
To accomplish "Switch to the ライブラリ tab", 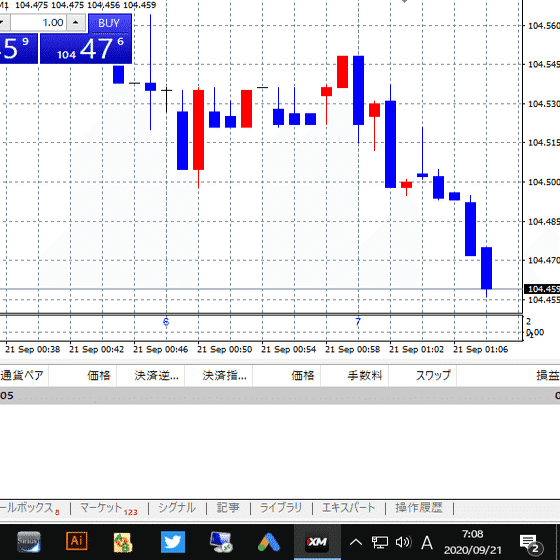I will click(281, 508).
